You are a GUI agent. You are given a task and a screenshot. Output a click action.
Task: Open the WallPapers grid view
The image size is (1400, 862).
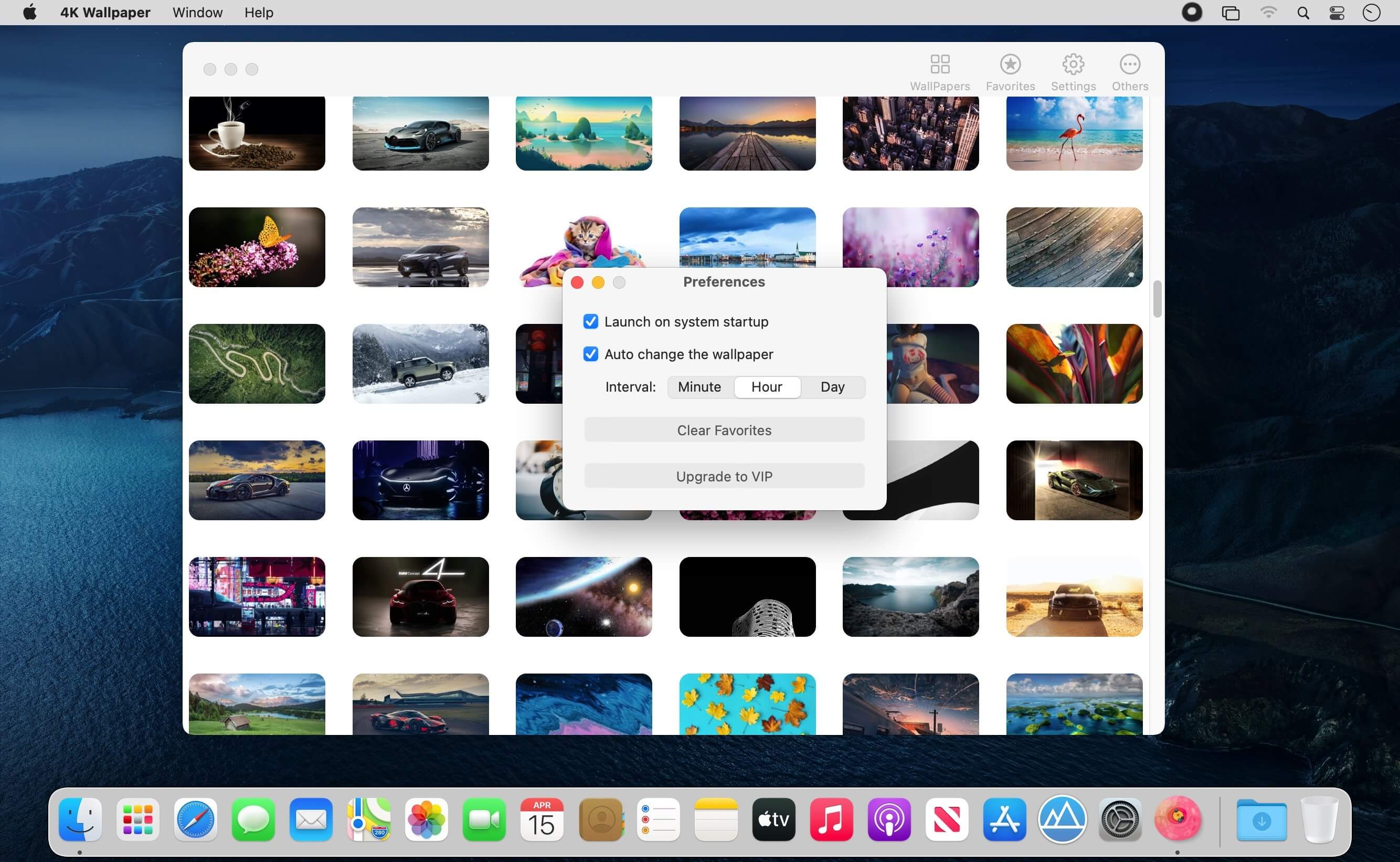(940, 72)
